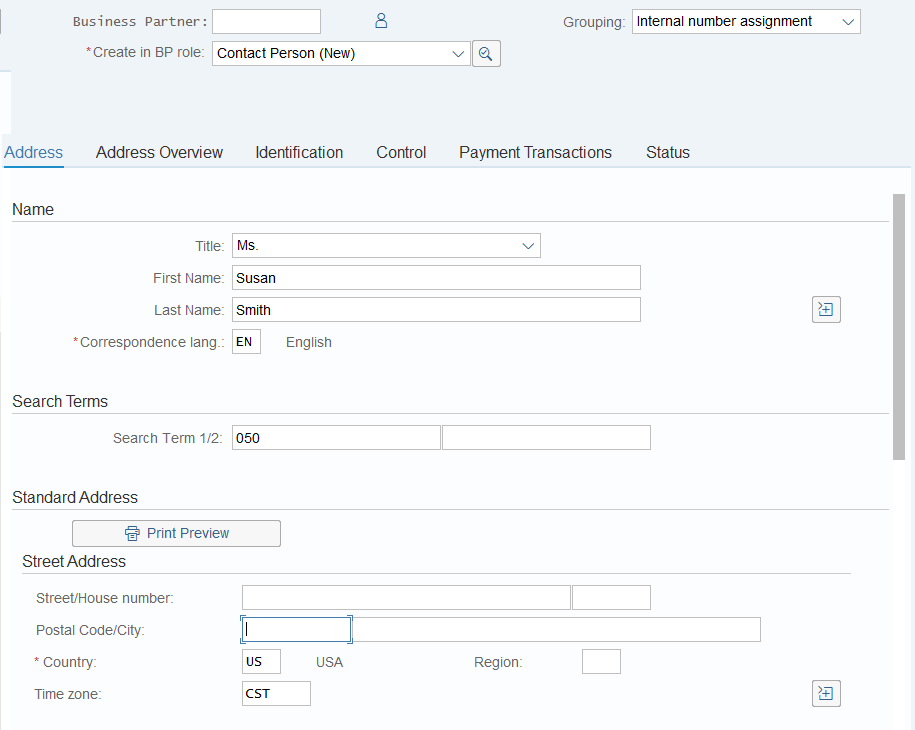The image size is (915, 730).
Task: Click the magnifier icon next to BP role
Action: 486,54
